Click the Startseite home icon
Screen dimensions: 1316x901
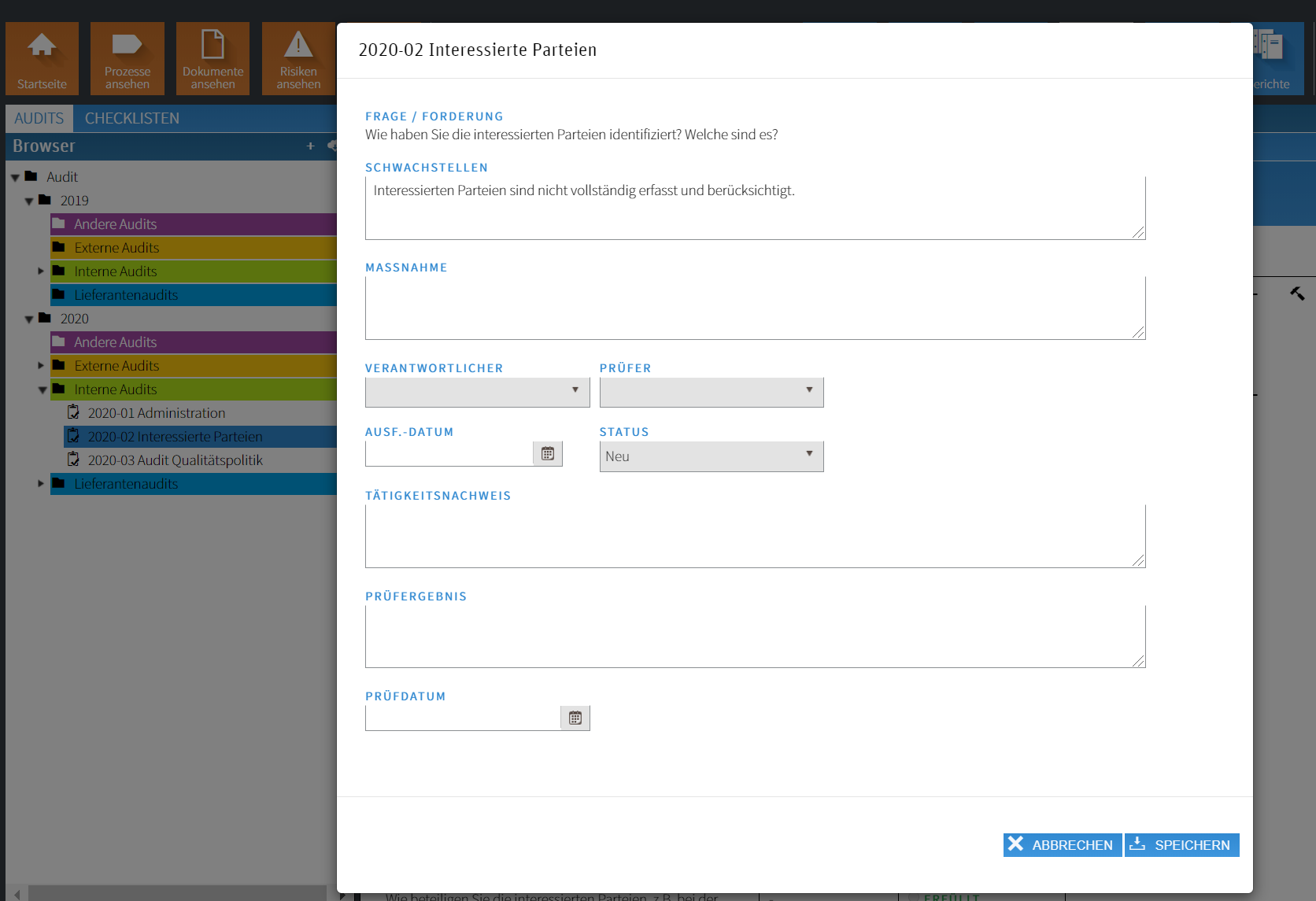pyautogui.click(x=42, y=47)
